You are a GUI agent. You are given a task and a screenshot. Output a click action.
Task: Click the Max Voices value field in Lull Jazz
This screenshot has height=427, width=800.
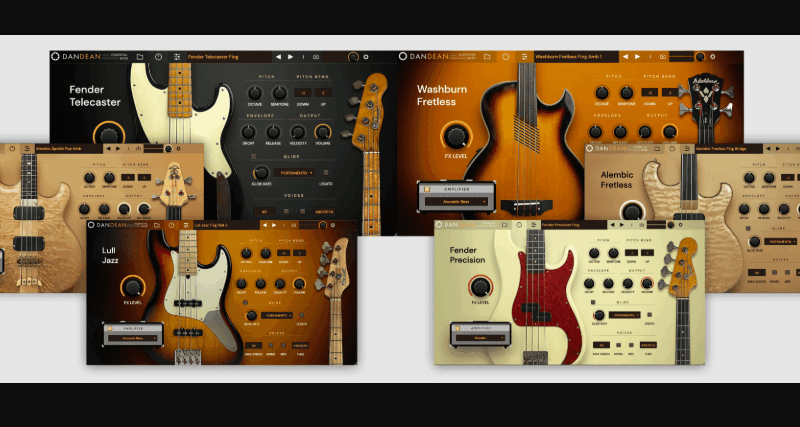tap(254, 345)
